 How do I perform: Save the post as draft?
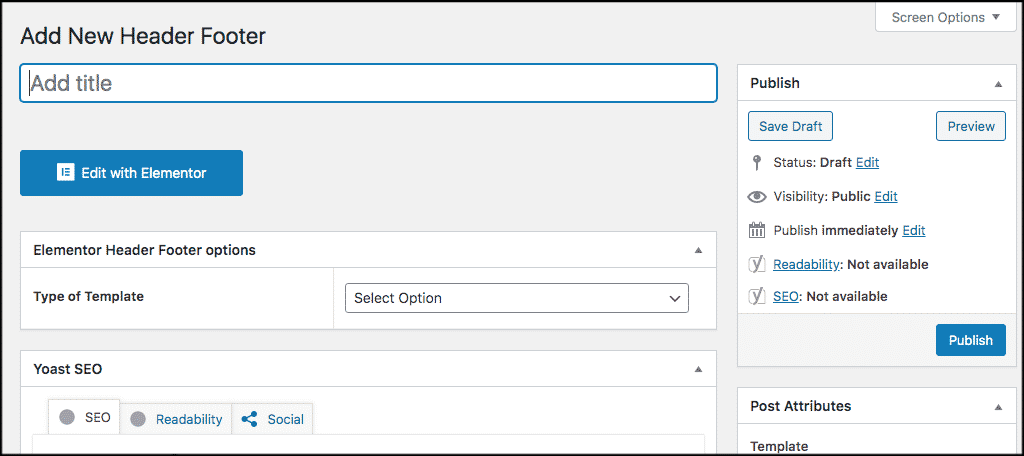coord(790,126)
